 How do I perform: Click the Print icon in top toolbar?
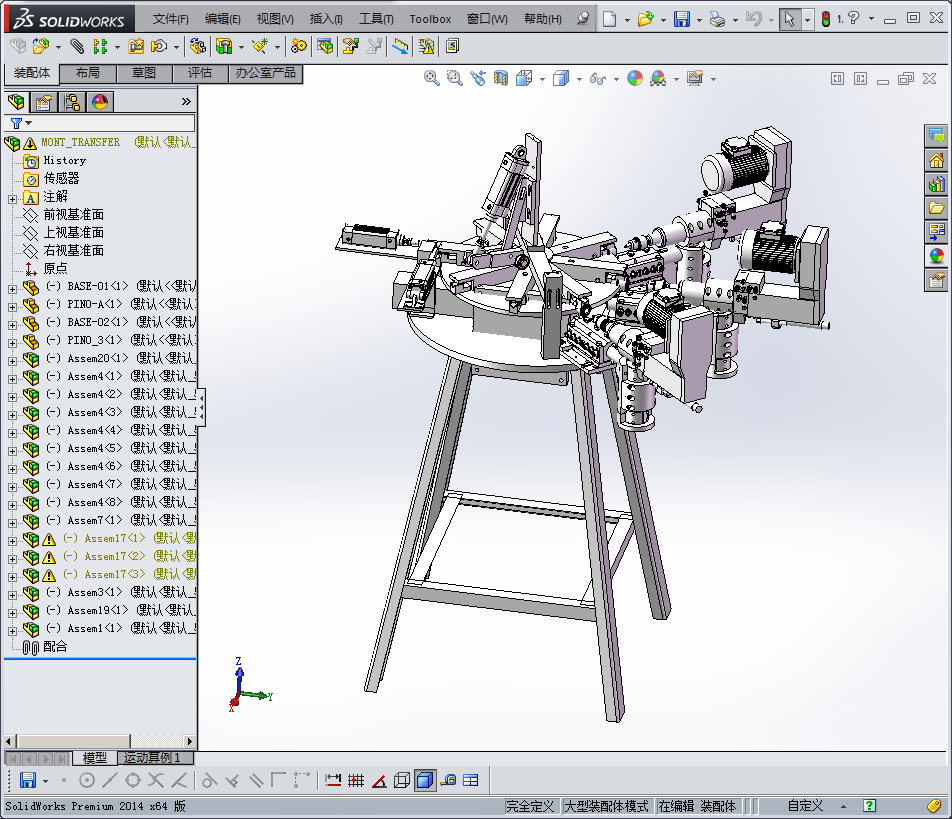tap(717, 19)
